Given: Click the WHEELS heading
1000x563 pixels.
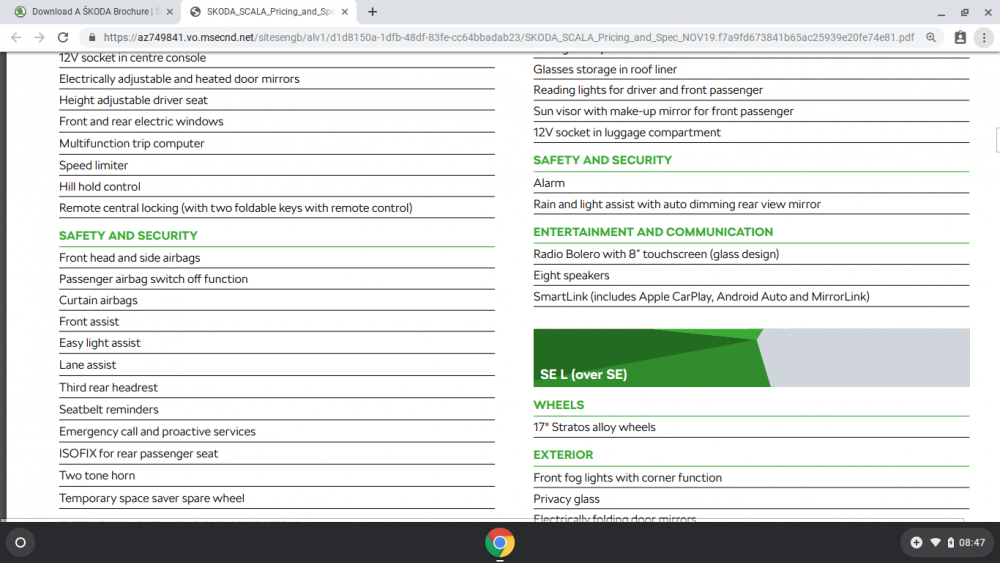Looking at the screenshot, I should [x=559, y=405].
